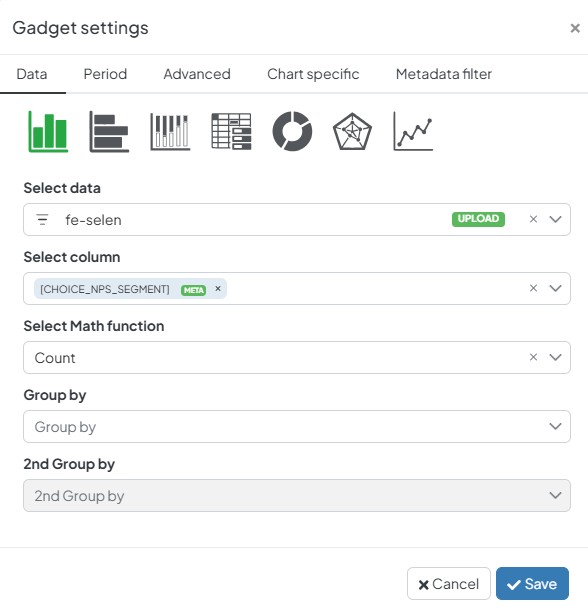This screenshot has width=588, height=610.
Task: Expand the Select data dropdown
Action: coord(555,219)
